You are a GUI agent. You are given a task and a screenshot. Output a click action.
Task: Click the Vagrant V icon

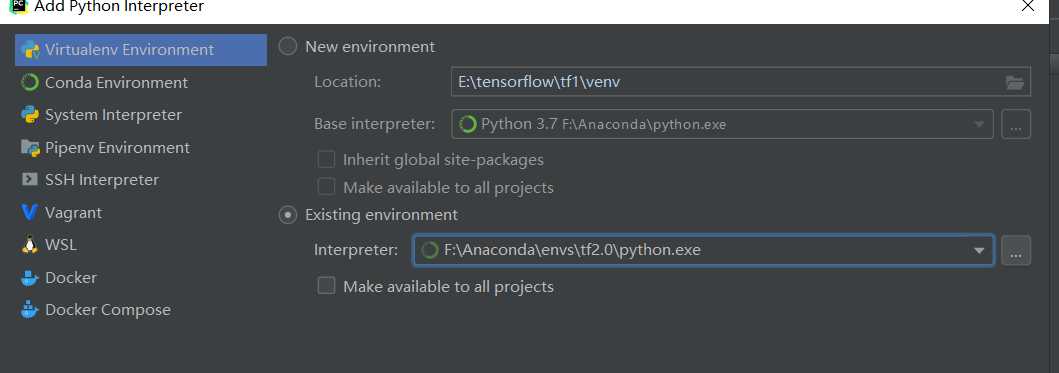(x=30, y=212)
